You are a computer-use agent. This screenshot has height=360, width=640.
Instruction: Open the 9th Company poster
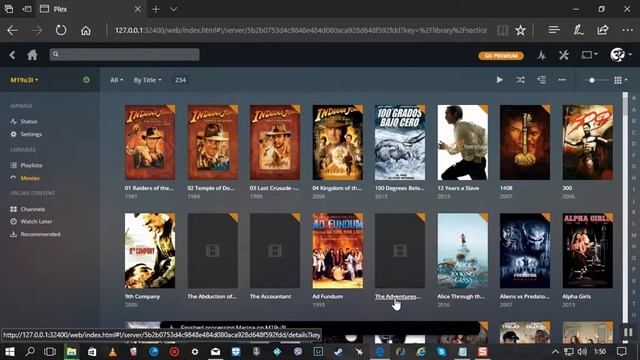[x=150, y=251]
